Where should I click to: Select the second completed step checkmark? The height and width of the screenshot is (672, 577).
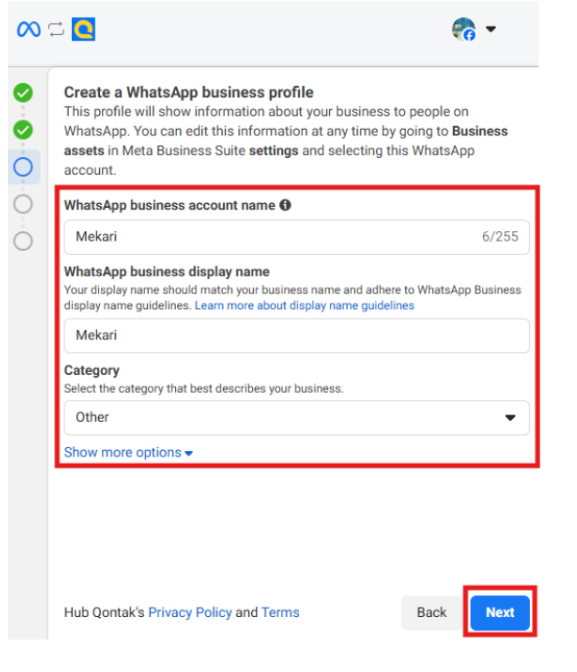[23, 130]
